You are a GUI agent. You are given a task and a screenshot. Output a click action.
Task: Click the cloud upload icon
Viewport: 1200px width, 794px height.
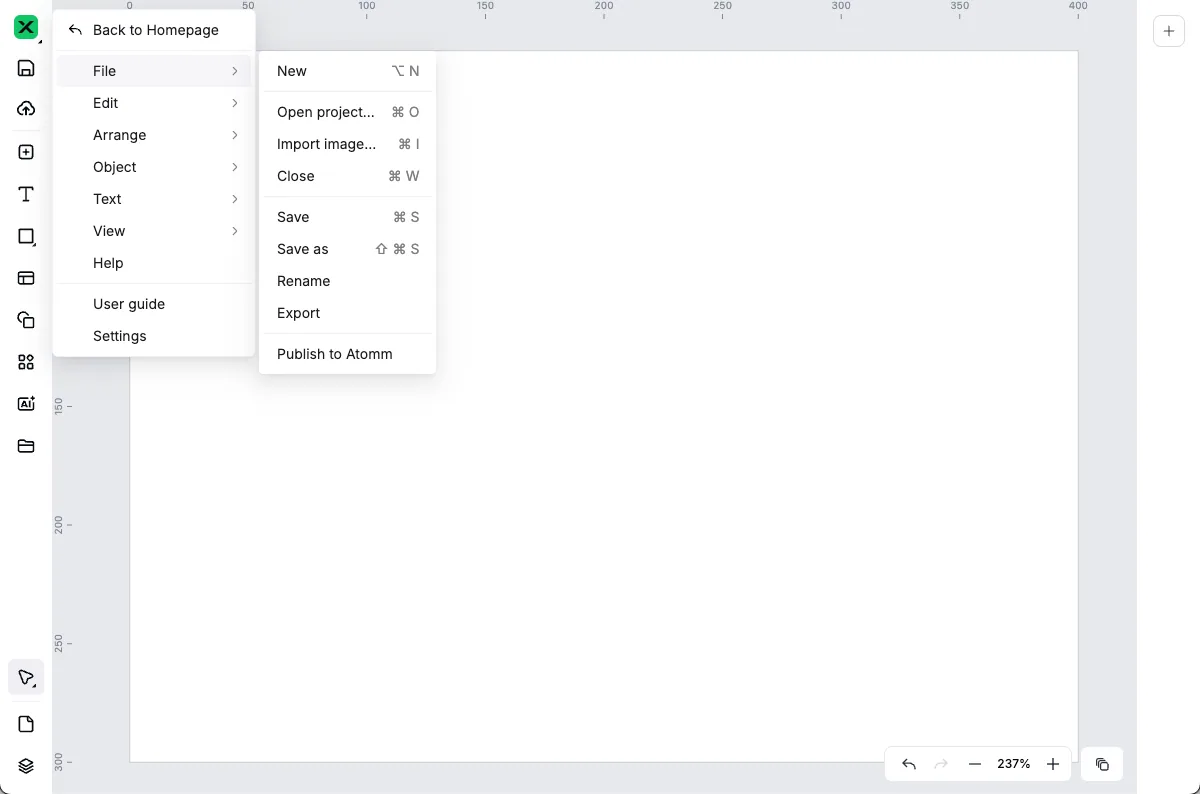pos(26,109)
